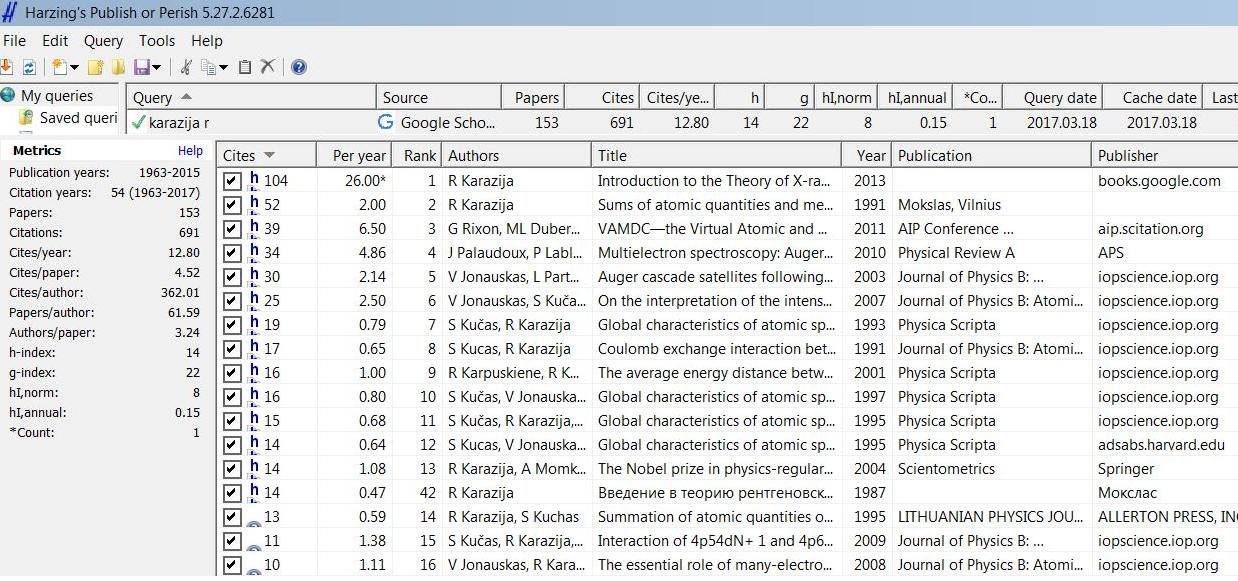Expand the new query dropdown arrow

point(74,68)
